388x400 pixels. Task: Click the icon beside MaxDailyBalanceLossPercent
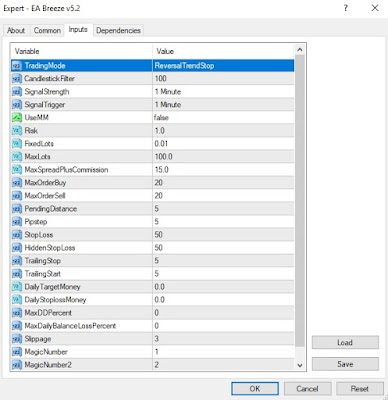(x=17, y=326)
